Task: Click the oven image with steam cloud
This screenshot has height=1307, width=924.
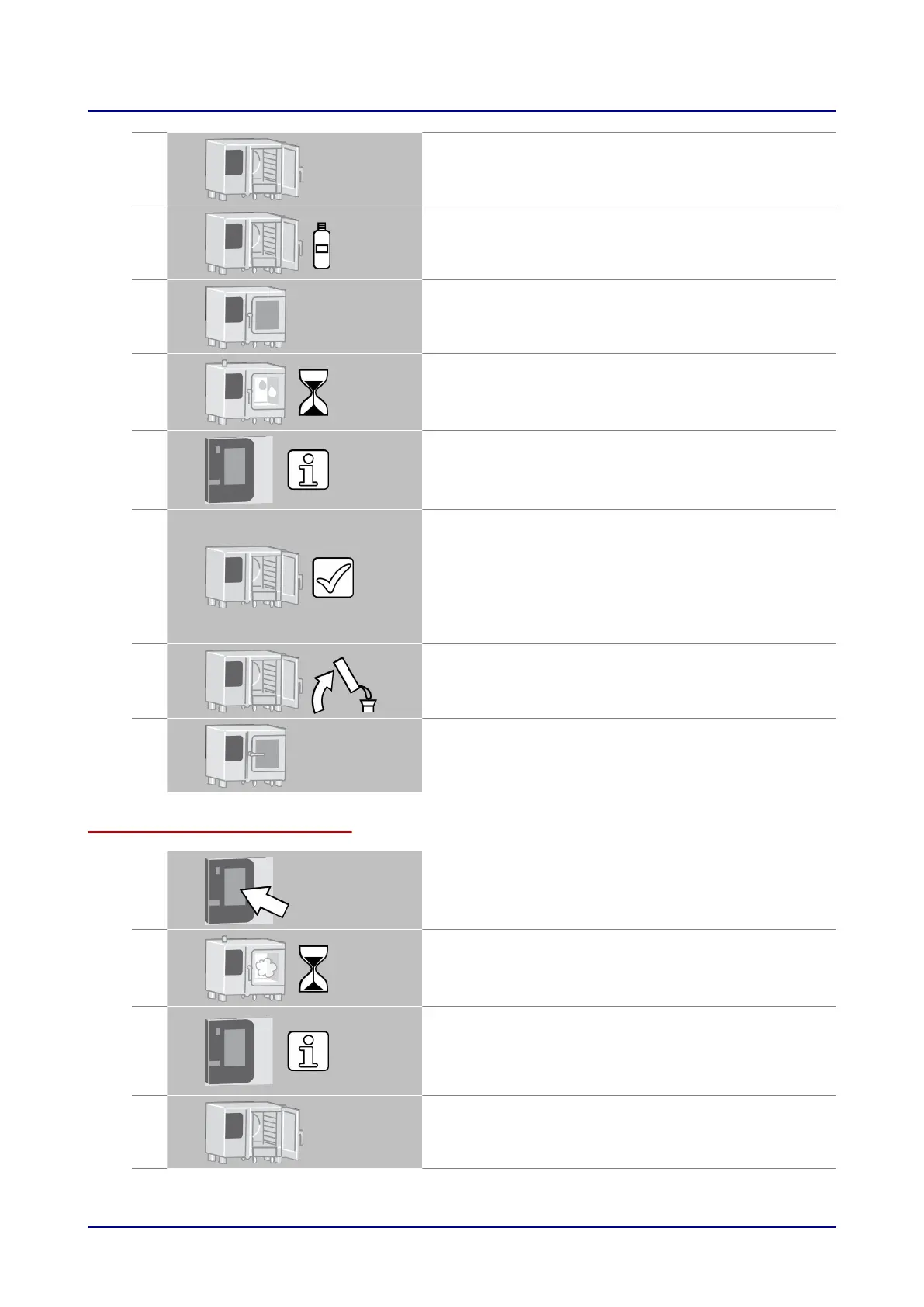Action: [x=245, y=968]
